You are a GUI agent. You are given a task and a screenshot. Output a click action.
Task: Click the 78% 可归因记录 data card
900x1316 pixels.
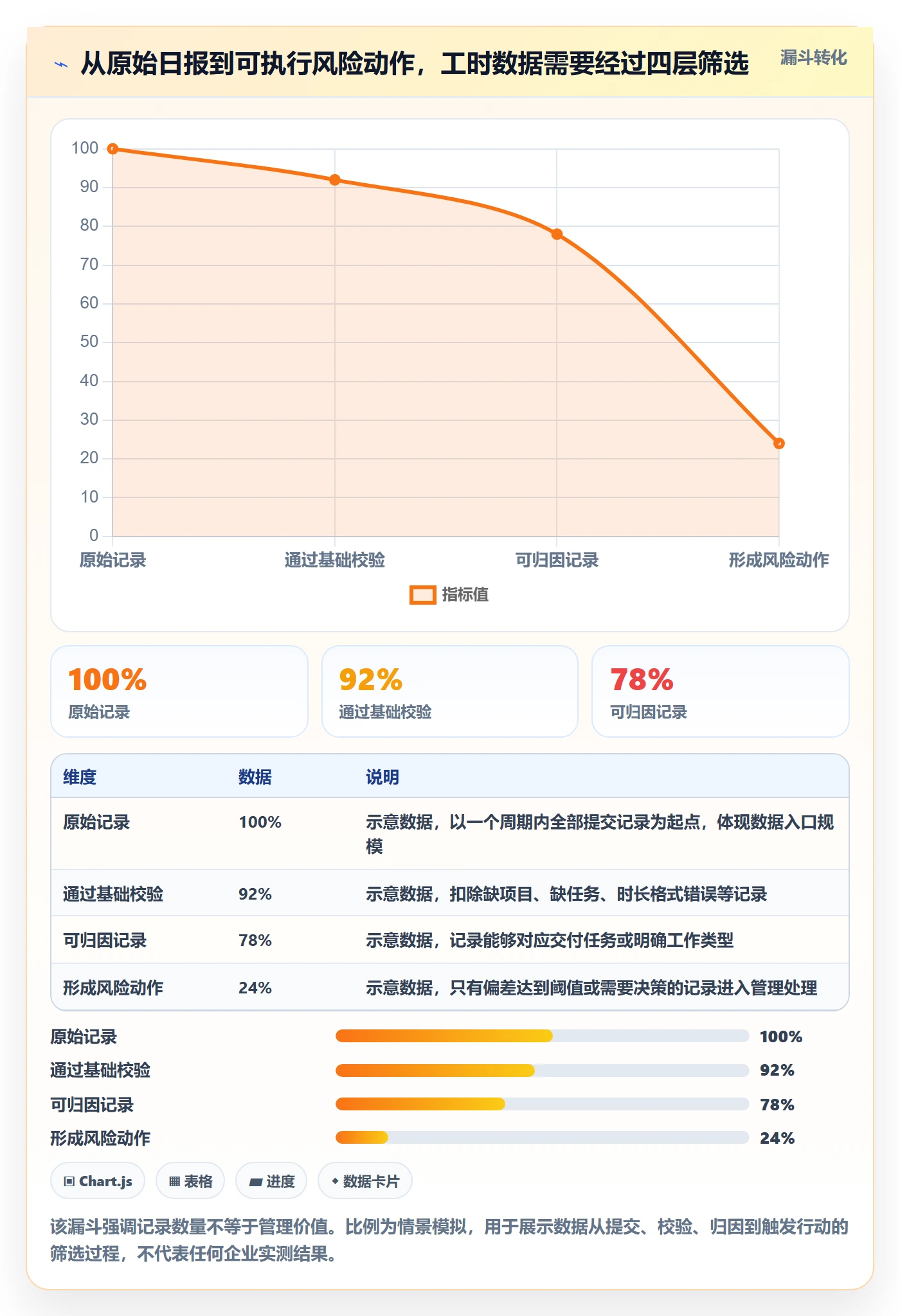[x=721, y=691]
